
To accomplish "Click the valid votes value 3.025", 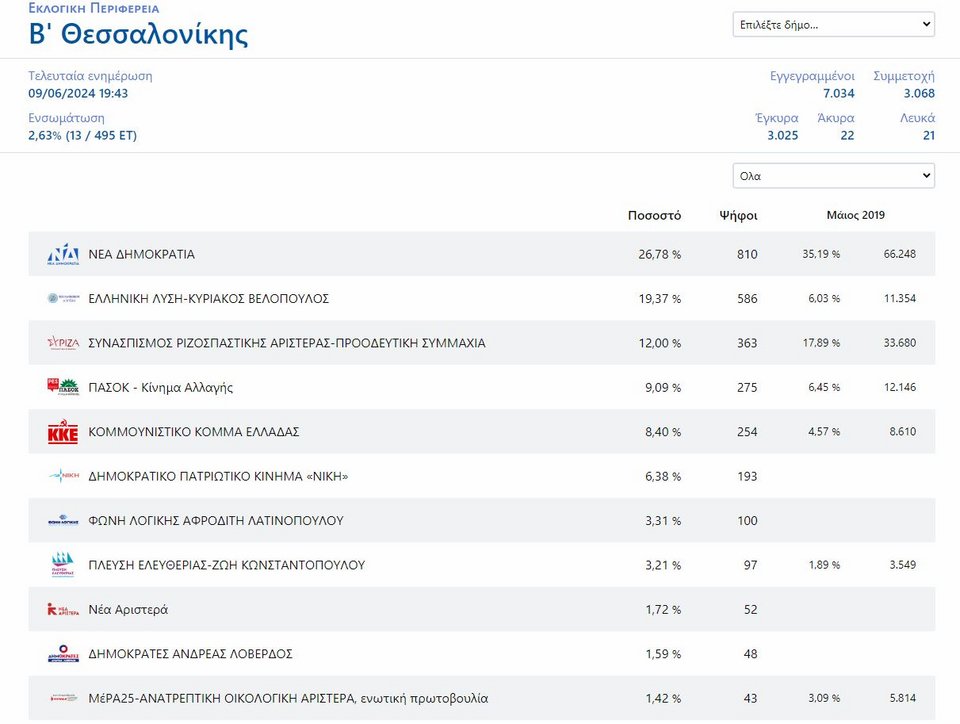I will (x=782, y=135).
